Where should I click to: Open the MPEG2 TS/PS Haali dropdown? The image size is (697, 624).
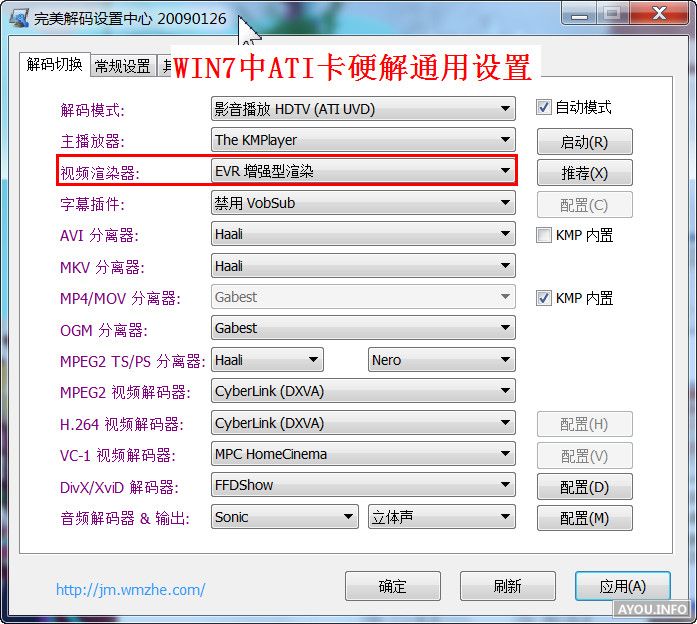[x=267, y=360]
